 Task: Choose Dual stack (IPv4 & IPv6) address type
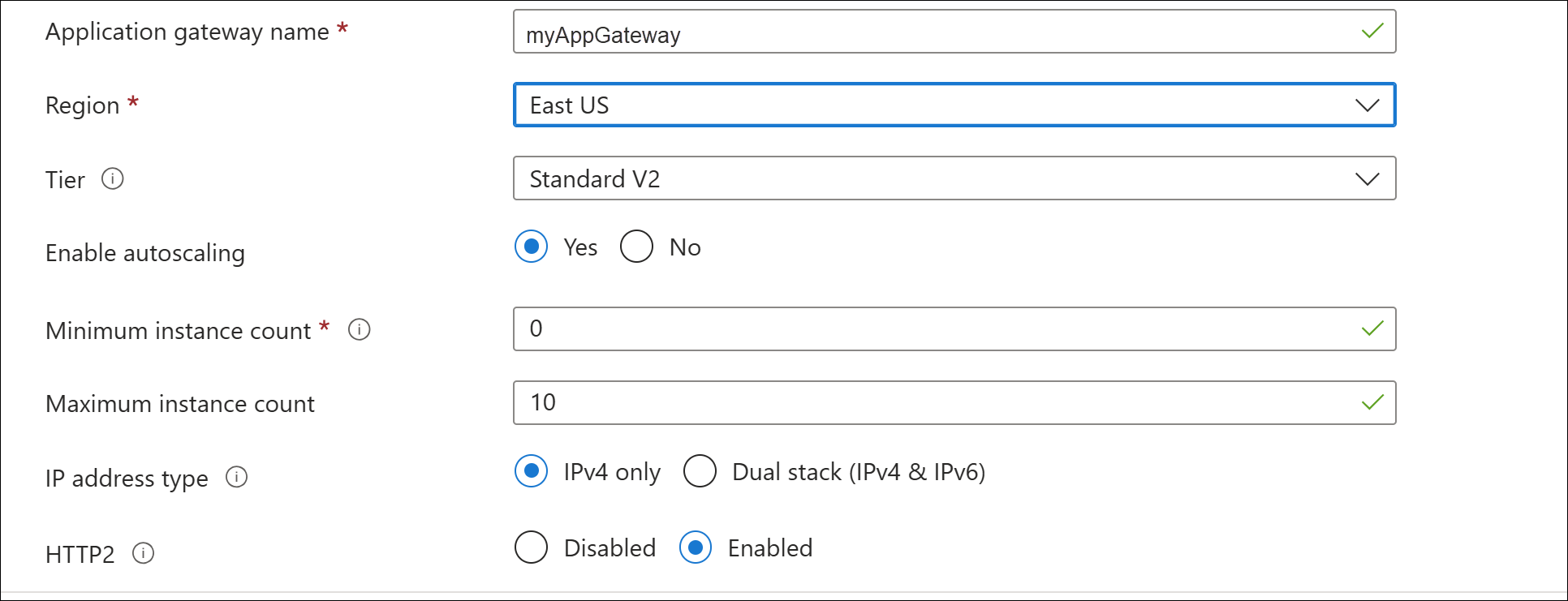(700, 471)
